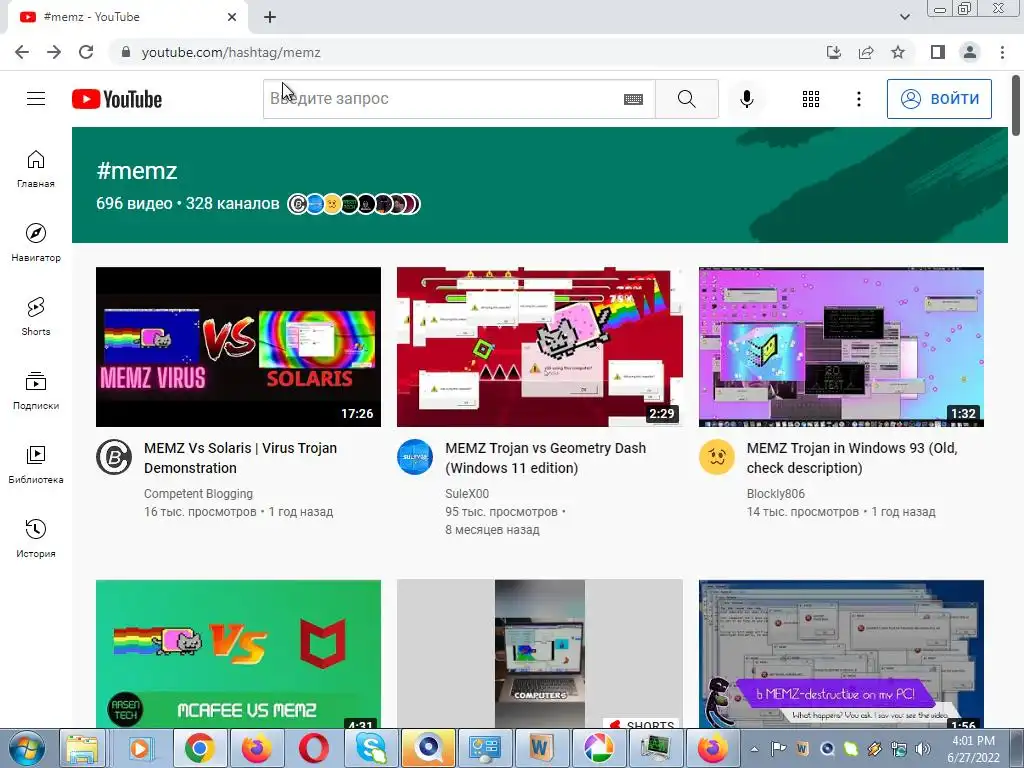
Task: Go forward in browser
Action: 54,52
